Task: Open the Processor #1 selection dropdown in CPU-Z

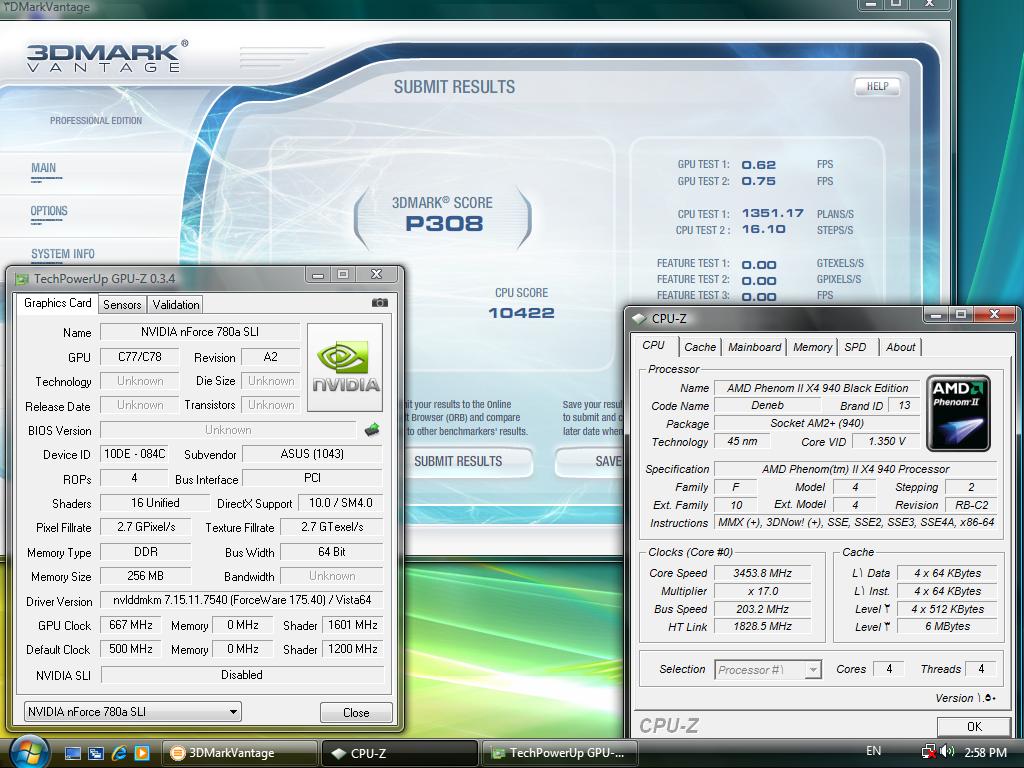Action: coord(768,669)
